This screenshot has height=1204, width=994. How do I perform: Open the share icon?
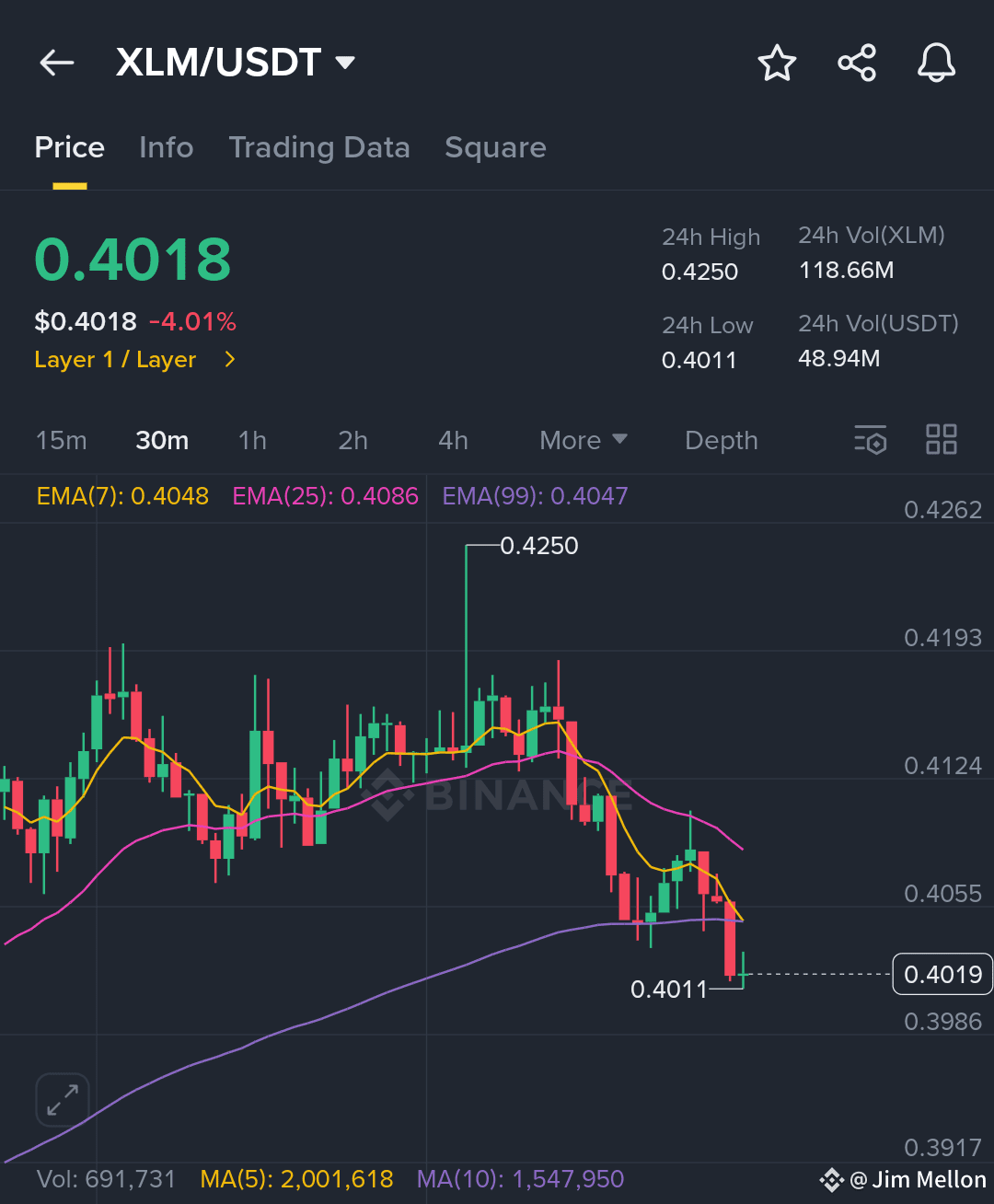pyautogui.click(x=857, y=63)
